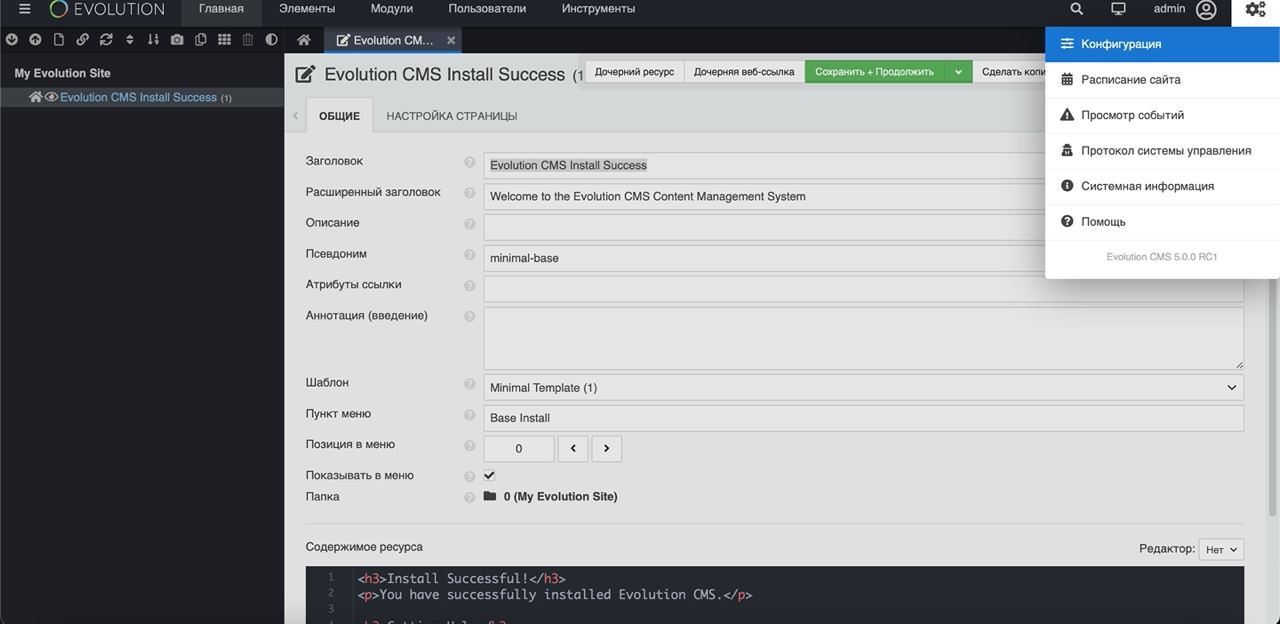This screenshot has width=1280, height=624.
Task: Expand the Сохранить + Продолжить arrow menu
Action: (x=958, y=72)
